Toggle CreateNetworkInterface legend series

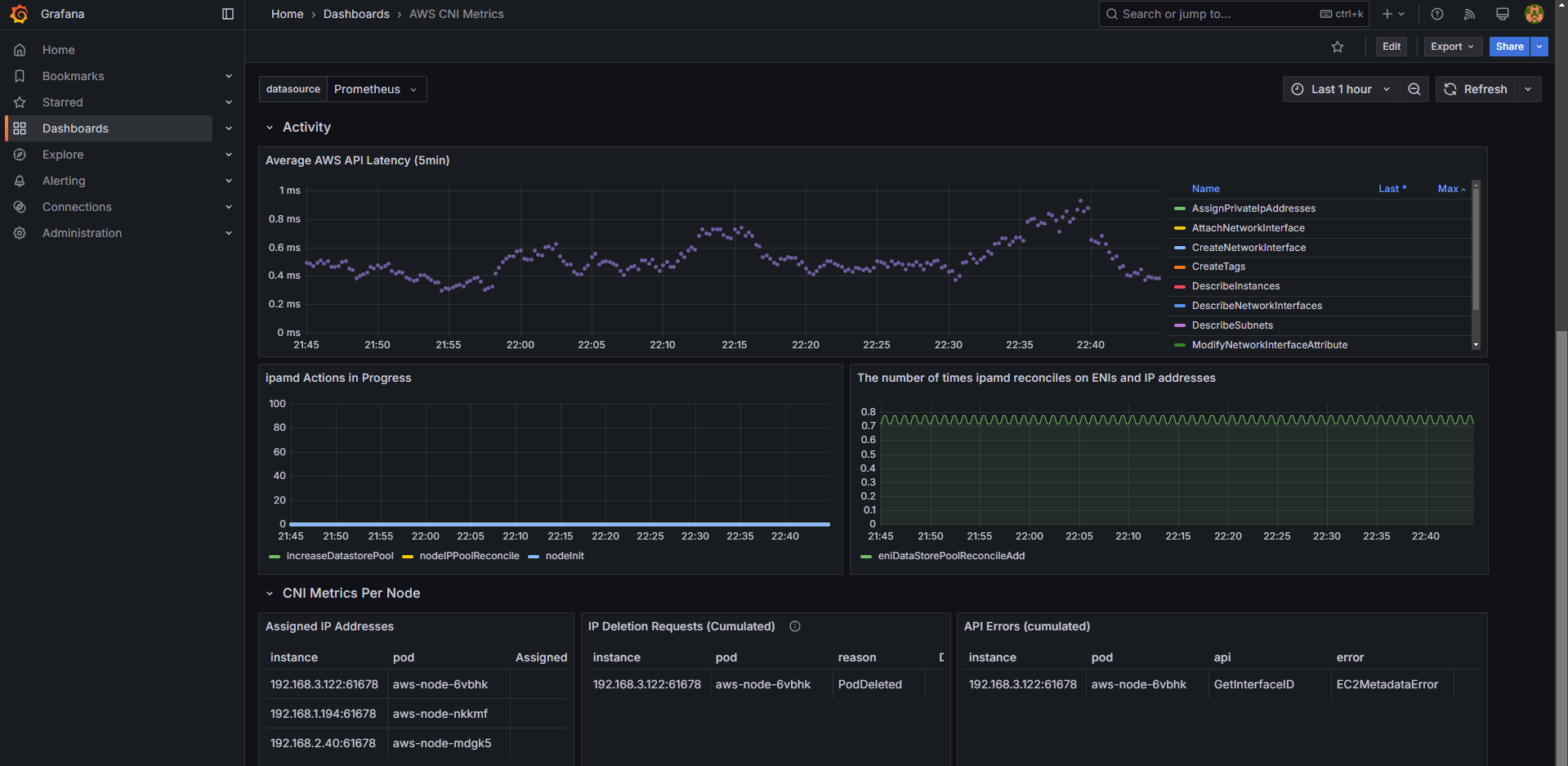(x=1249, y=248)
